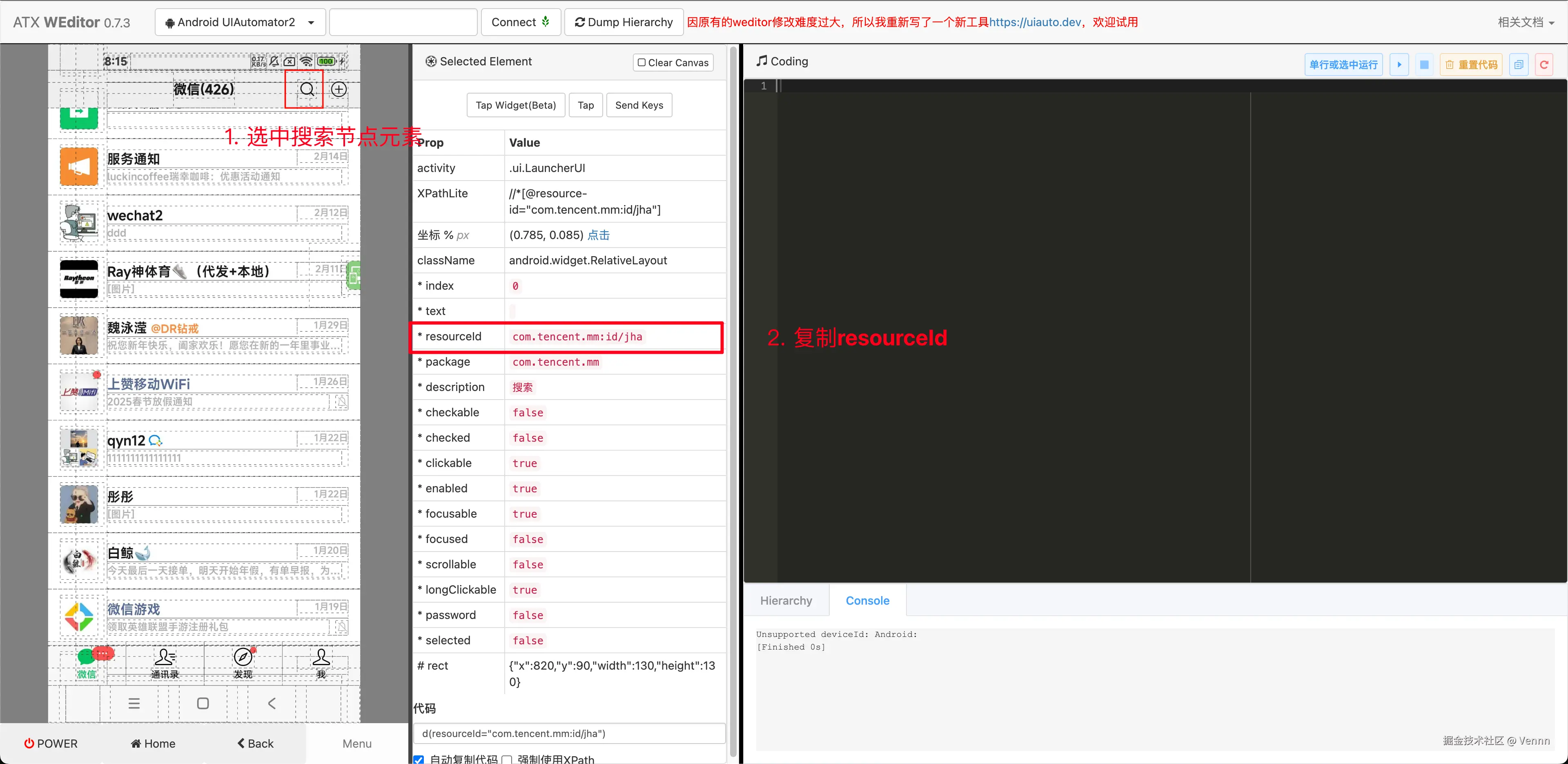Click the stop execution square icon
1568x764 pixels.
point(1424,65)
